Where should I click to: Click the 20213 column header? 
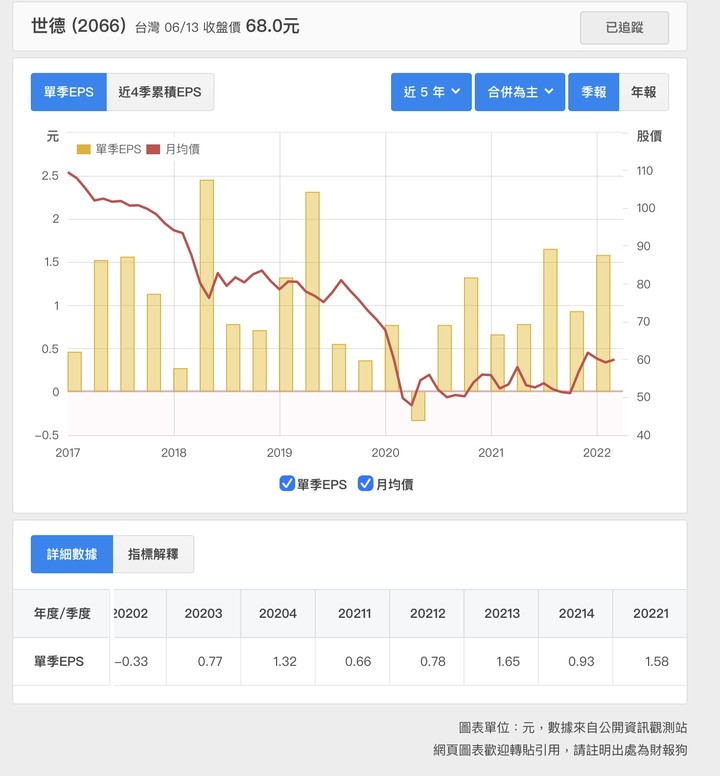pos(502,614)
